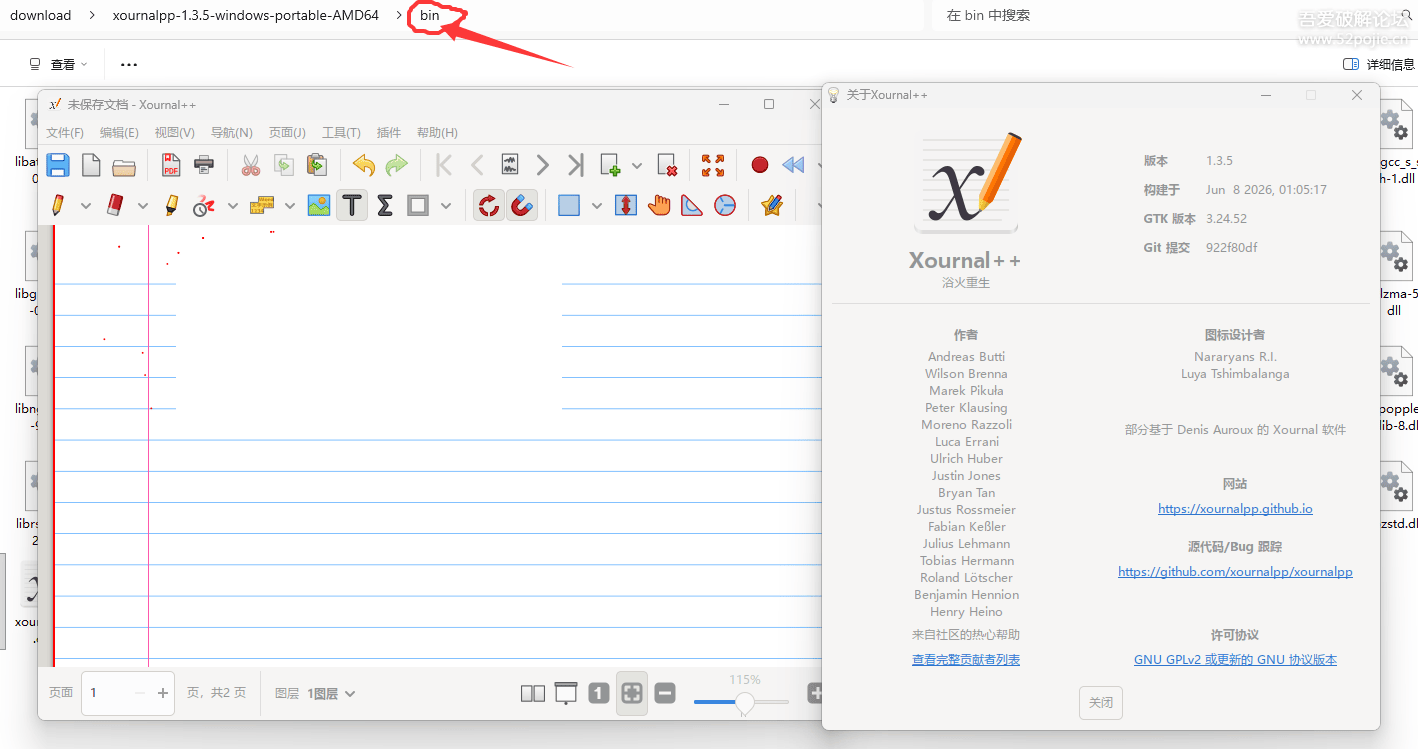Choose the Insert Image tool

coord(319,205)
